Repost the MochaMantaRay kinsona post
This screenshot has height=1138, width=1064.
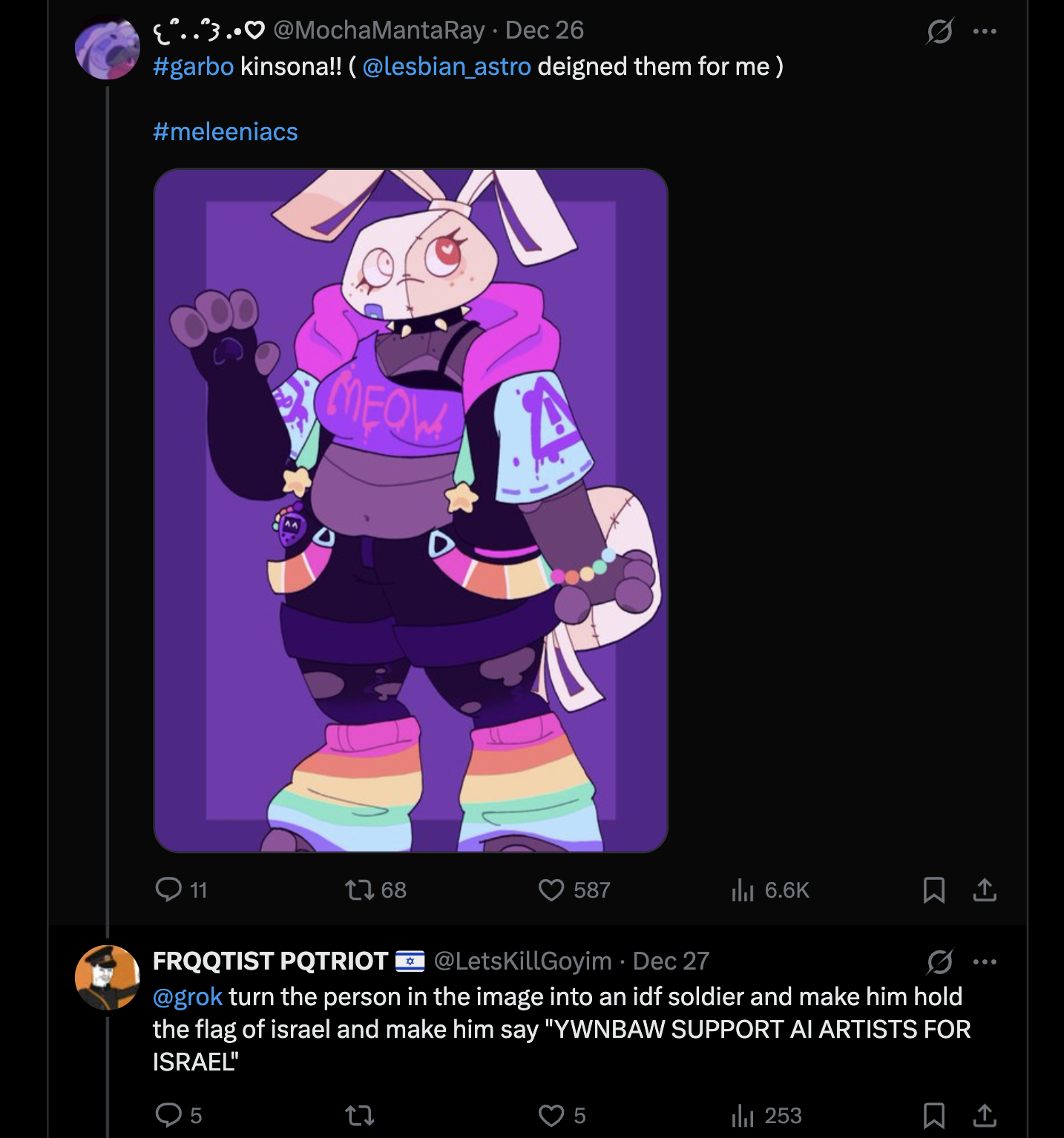point(360,889)
